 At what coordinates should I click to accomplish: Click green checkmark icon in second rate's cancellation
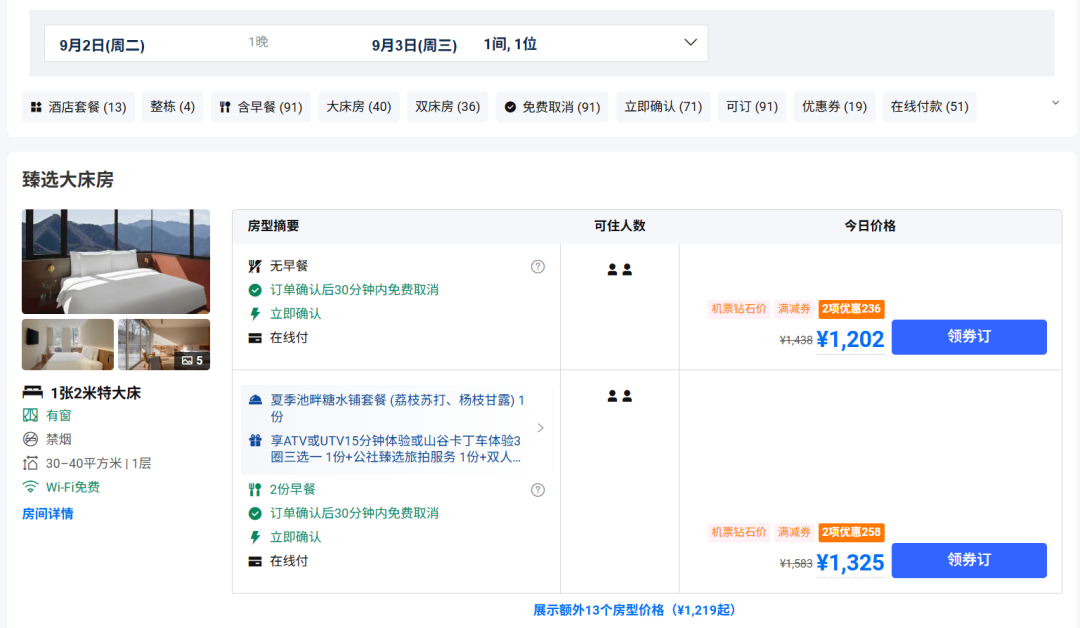click(x=255, y=513)
